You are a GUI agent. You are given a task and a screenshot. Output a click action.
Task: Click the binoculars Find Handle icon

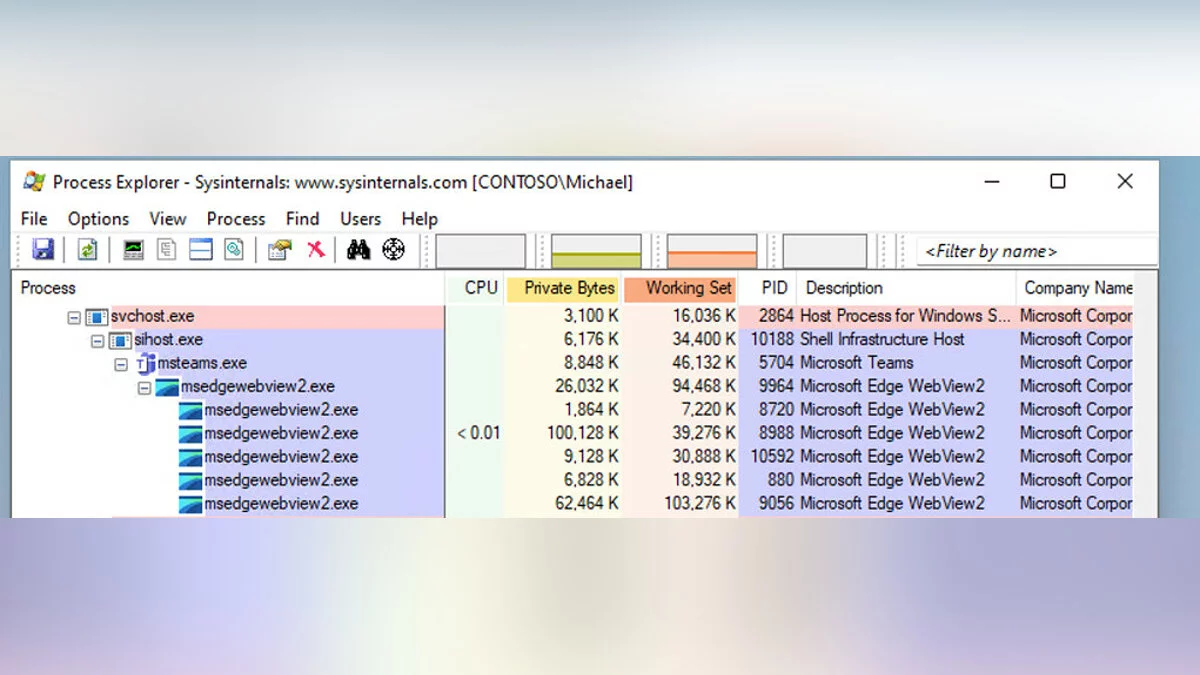pos(359,250)
